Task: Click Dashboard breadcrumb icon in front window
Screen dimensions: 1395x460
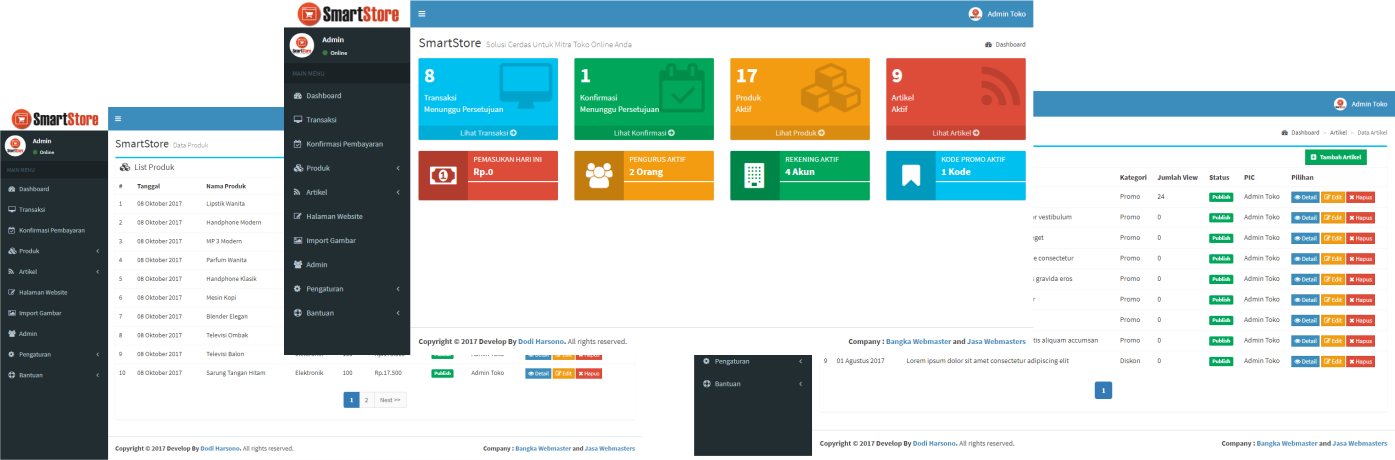Action: coord(988,45)
